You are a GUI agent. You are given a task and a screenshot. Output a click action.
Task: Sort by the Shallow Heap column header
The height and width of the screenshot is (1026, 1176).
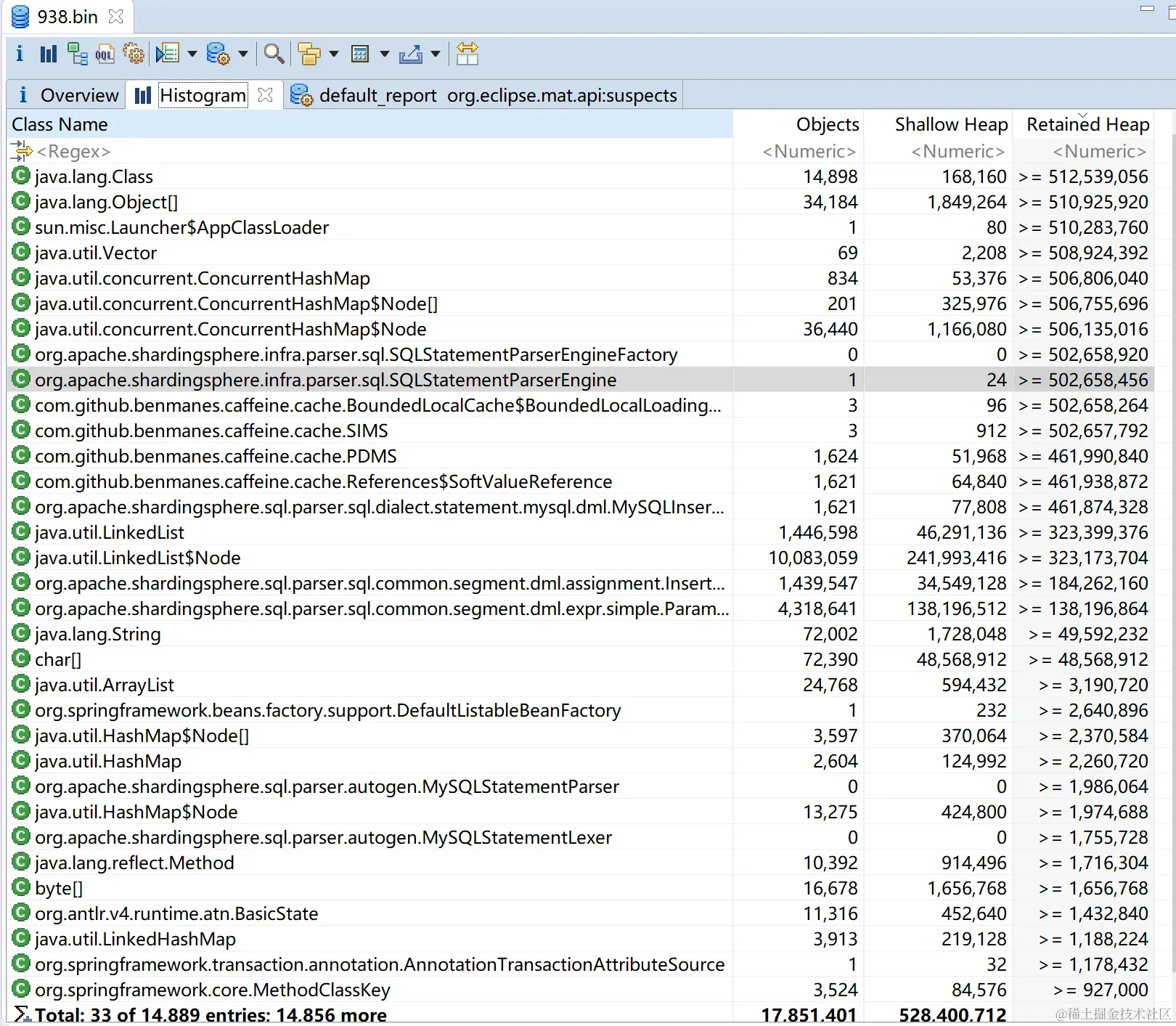(x=938, y=124)
